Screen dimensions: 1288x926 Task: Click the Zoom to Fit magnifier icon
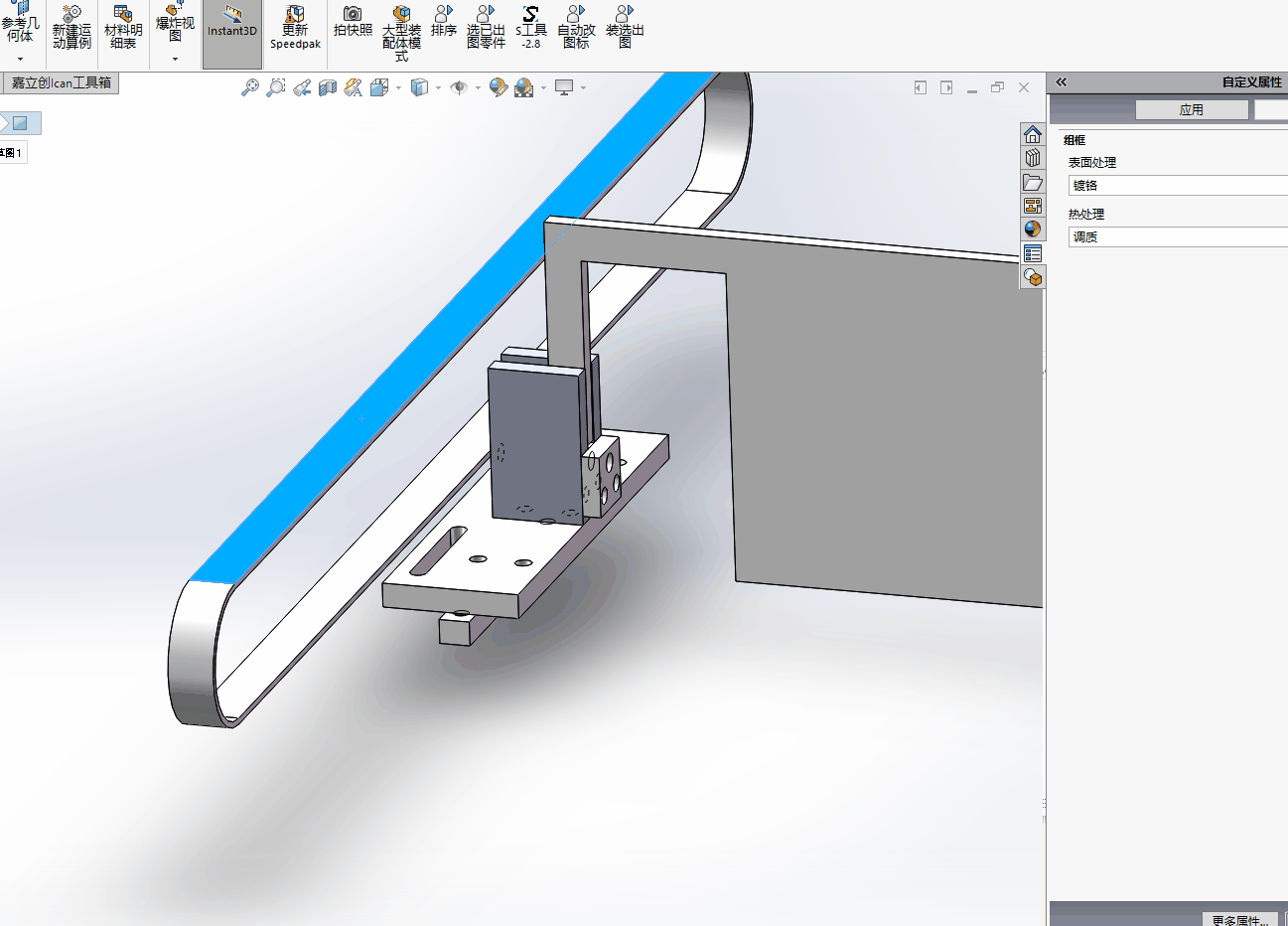coord(250,87)
